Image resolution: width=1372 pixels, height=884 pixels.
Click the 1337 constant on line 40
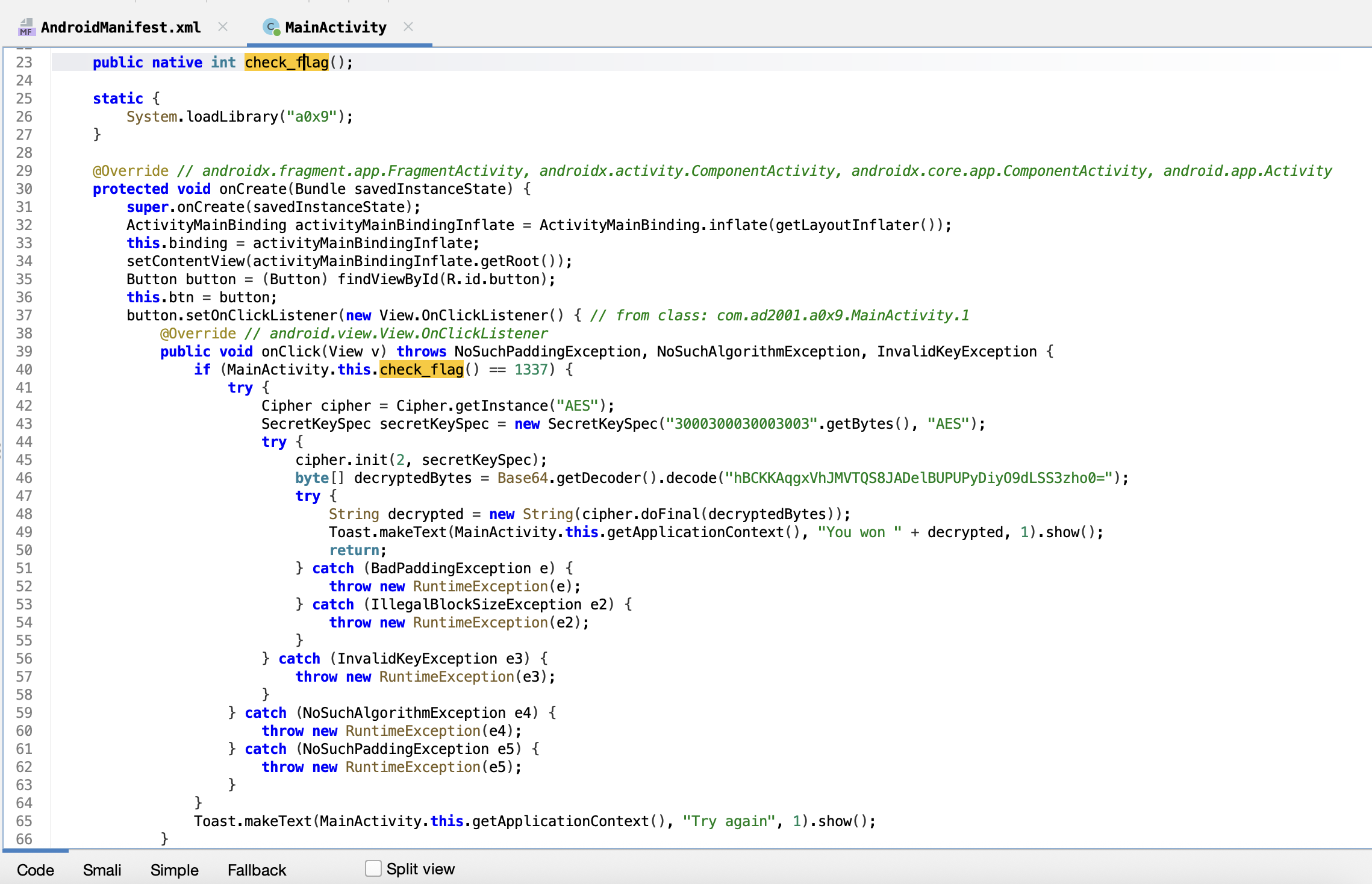pos(531,370)
